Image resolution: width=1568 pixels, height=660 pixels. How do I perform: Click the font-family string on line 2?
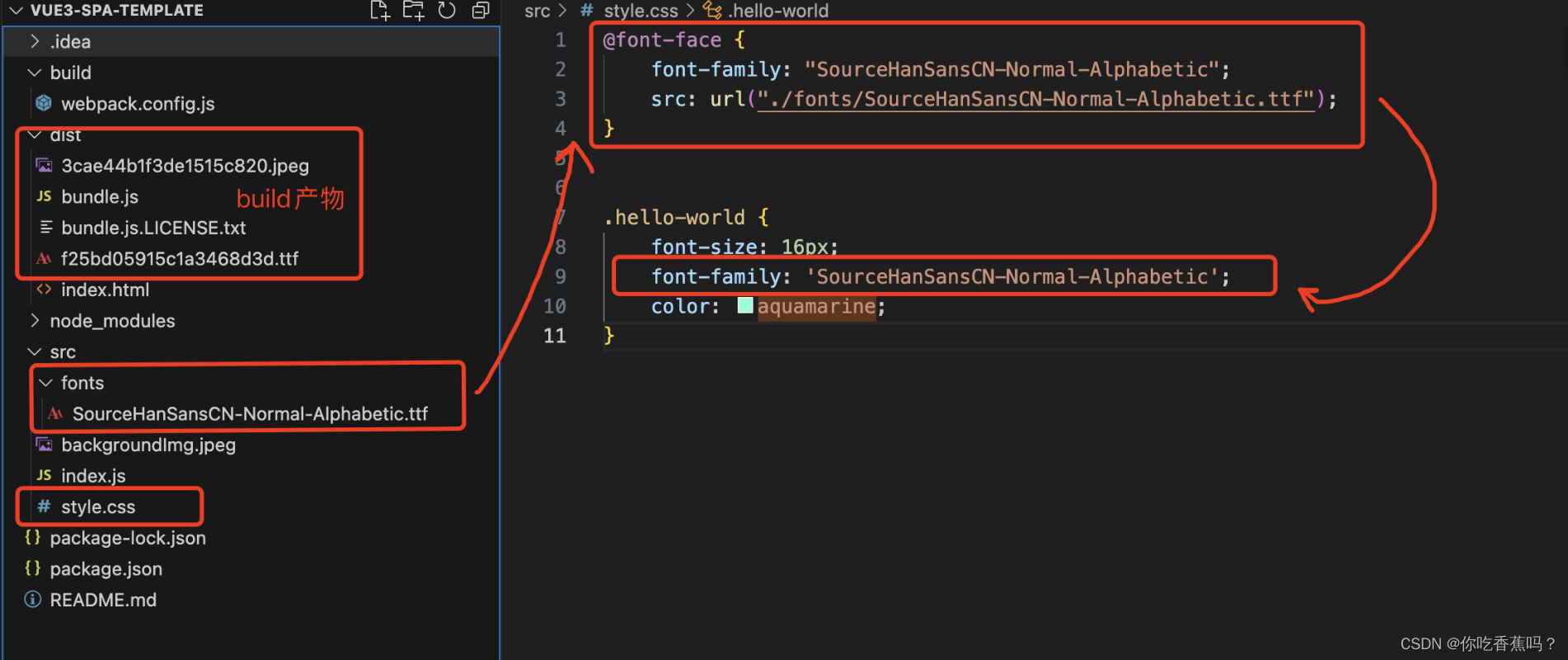point(1012,69)
